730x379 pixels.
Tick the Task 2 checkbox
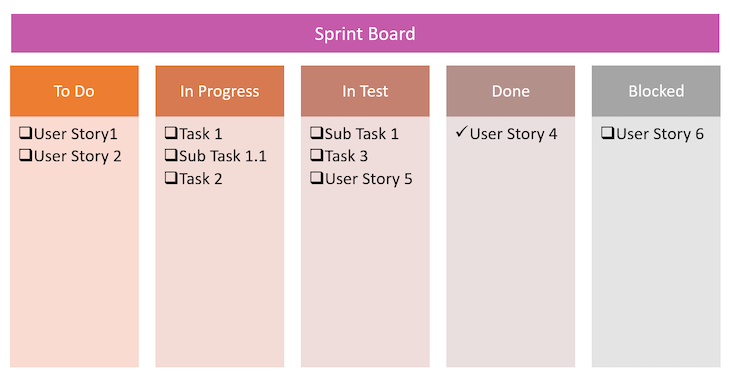click(x=171, y=177)
